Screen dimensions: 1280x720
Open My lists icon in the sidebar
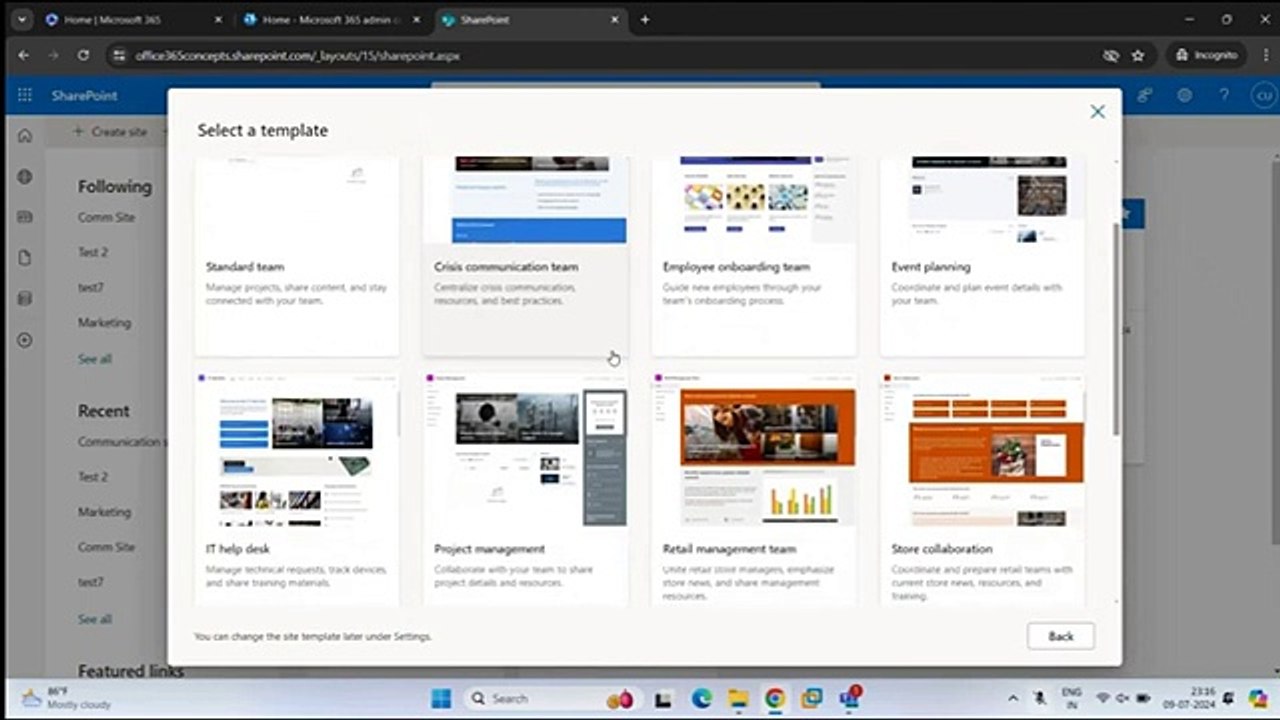coord(25,298)
